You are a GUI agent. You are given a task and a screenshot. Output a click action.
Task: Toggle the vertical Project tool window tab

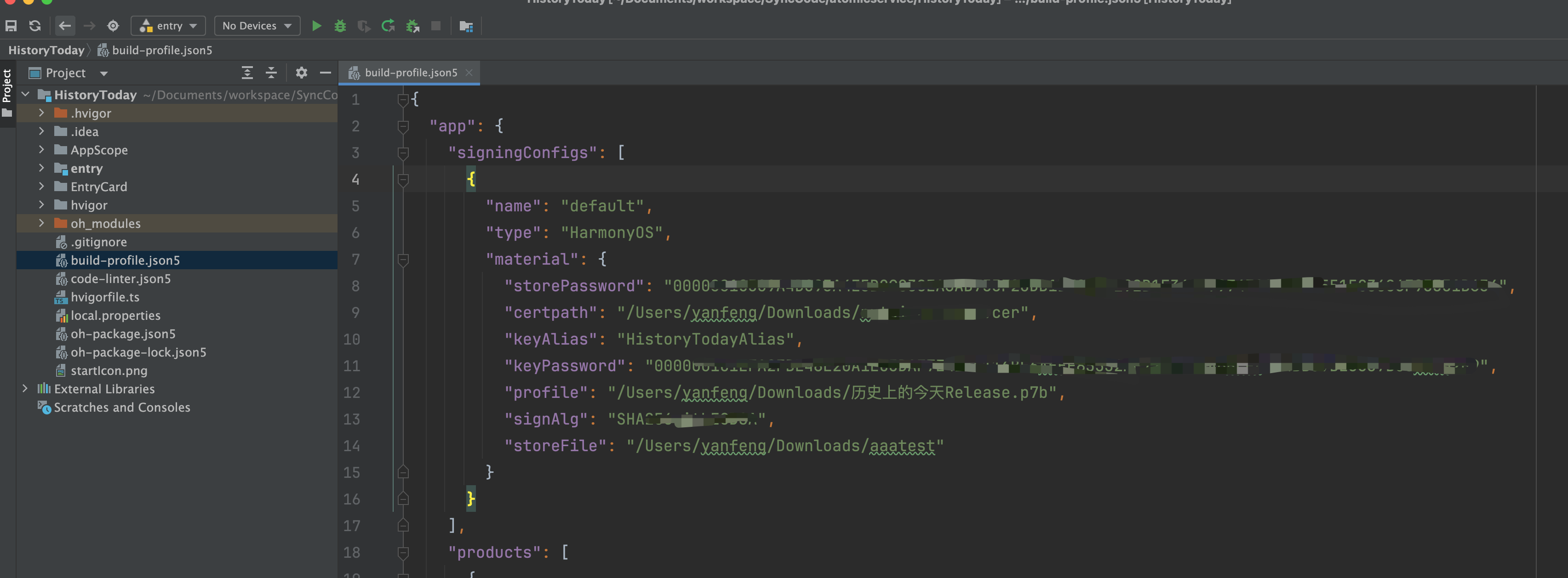(x=7, y=85)
